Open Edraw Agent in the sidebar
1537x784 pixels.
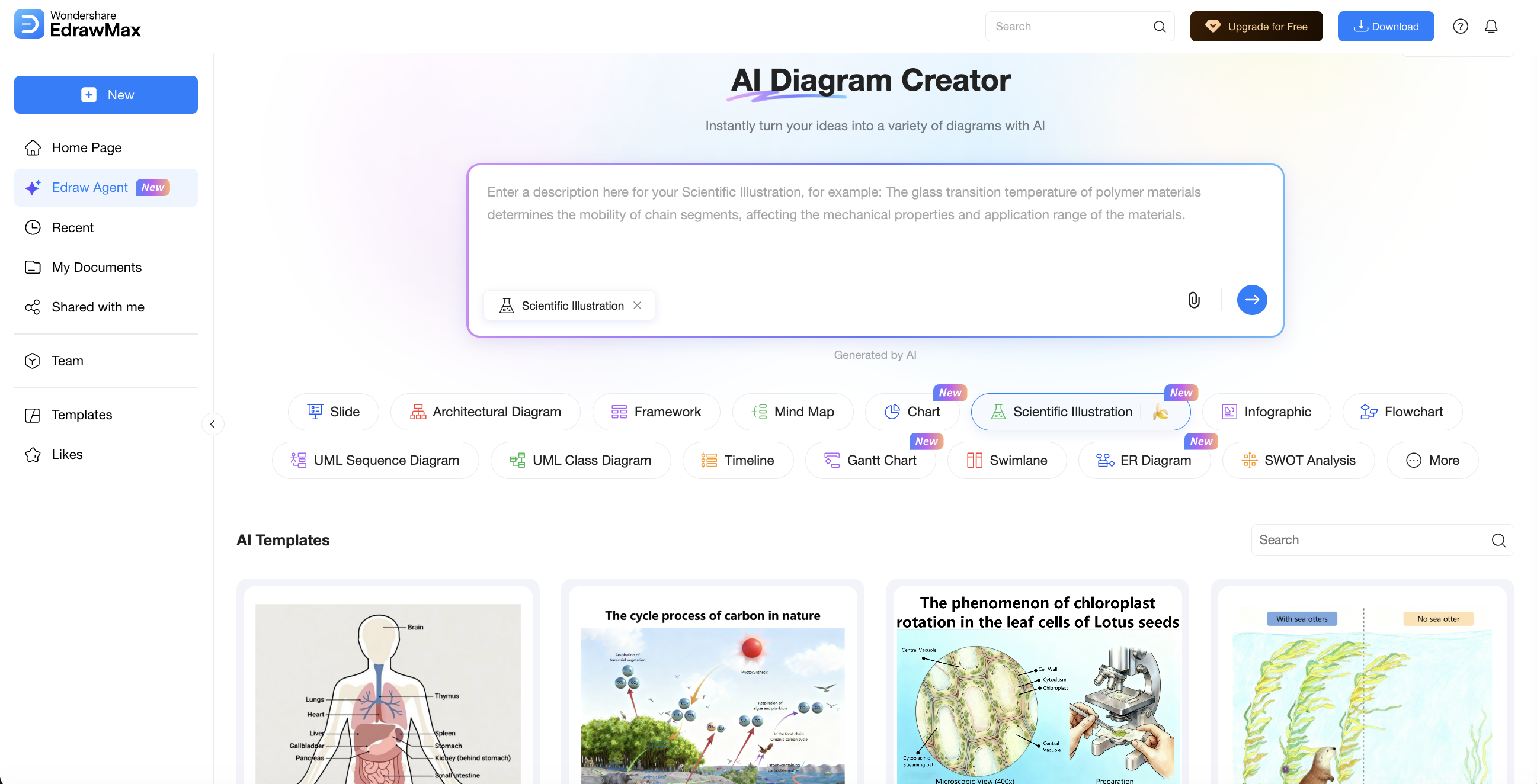89,188
